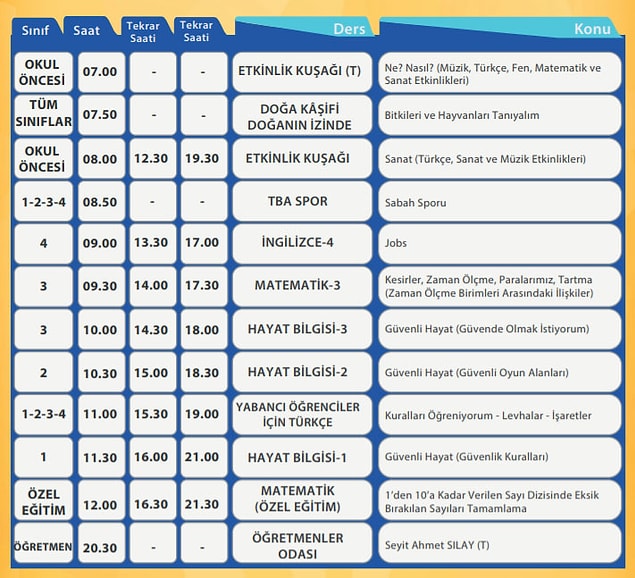Click the 13.30 repeat time cell
635x578 pixels.
click(153, 244)
